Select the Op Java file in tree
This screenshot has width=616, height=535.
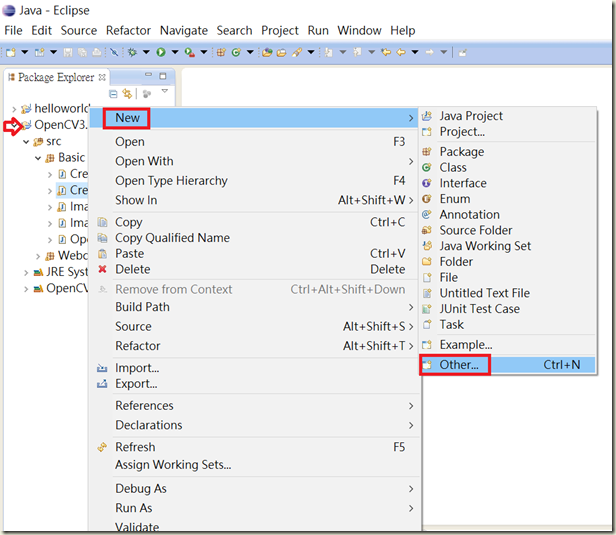(73, 239)
